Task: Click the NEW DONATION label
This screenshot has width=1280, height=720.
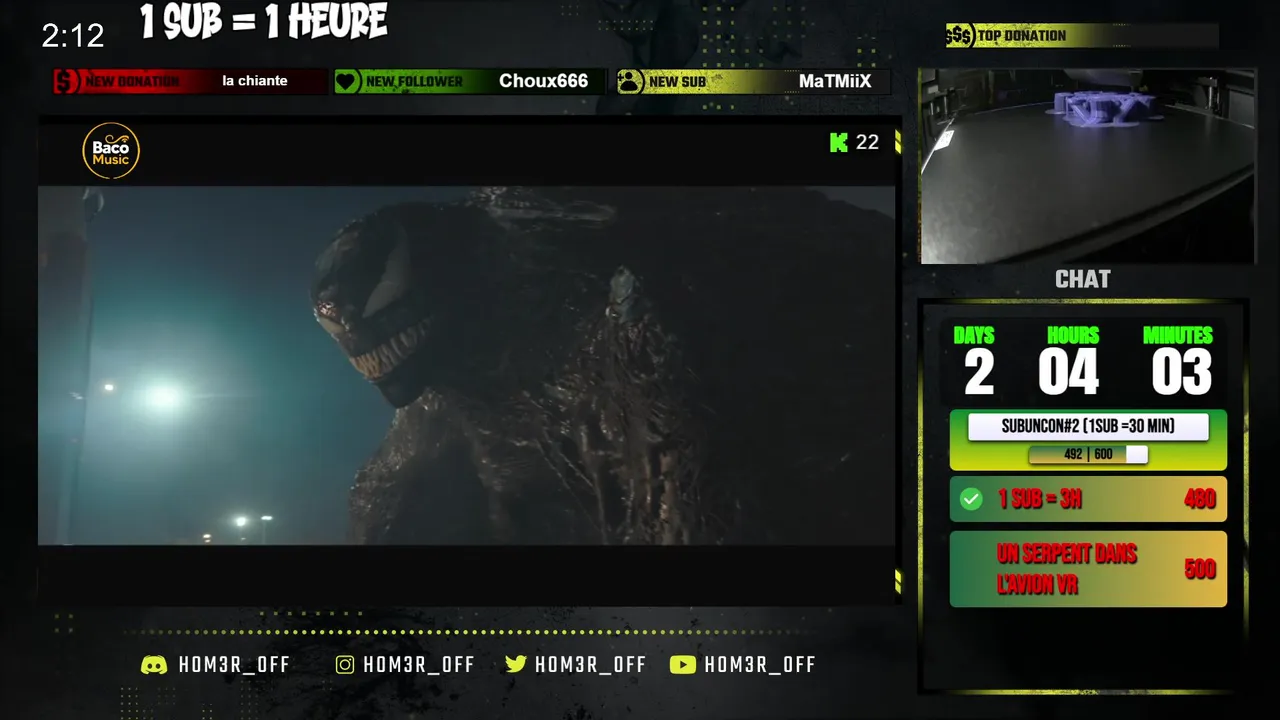Action: tap(132, 82)
